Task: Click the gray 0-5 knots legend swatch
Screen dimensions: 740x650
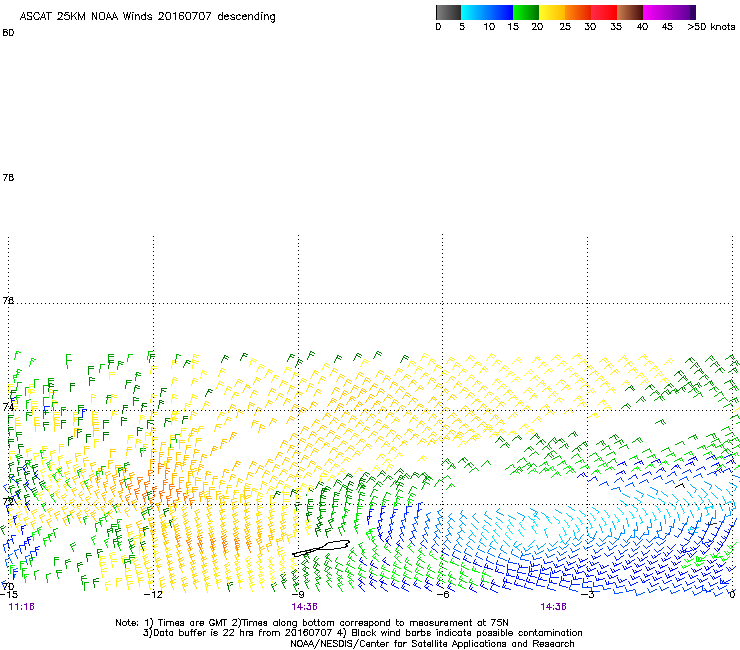Action: pyautogui.click(x=448, y=12)
